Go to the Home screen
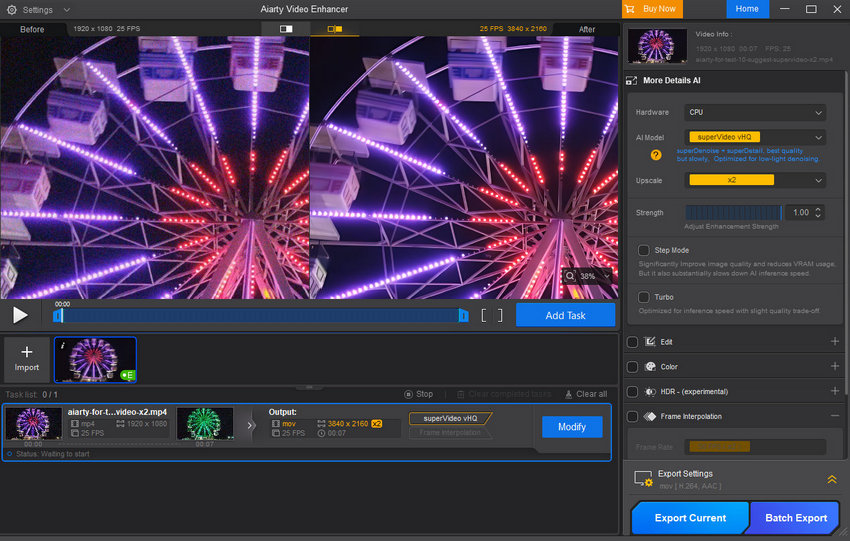 click(x=747, y=9)
